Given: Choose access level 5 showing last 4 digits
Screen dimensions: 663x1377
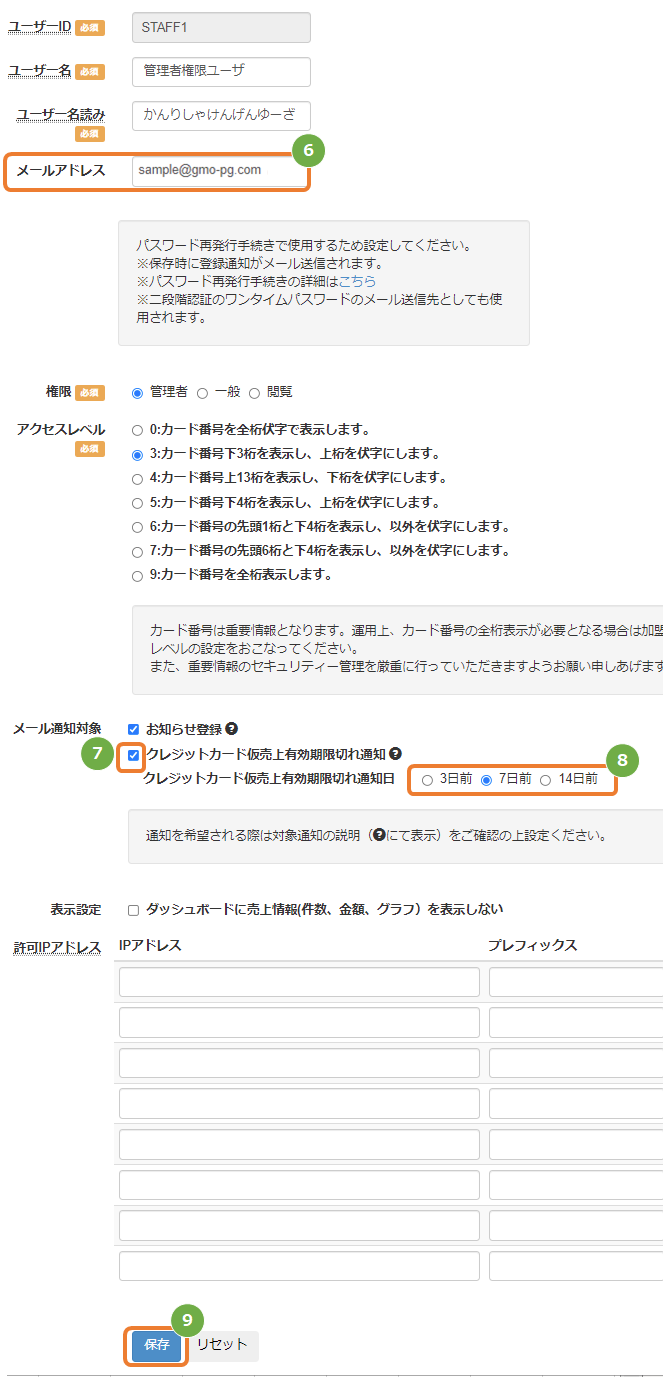Looking at the screenshot, I should pyautogui.click(x=138, y=503).
